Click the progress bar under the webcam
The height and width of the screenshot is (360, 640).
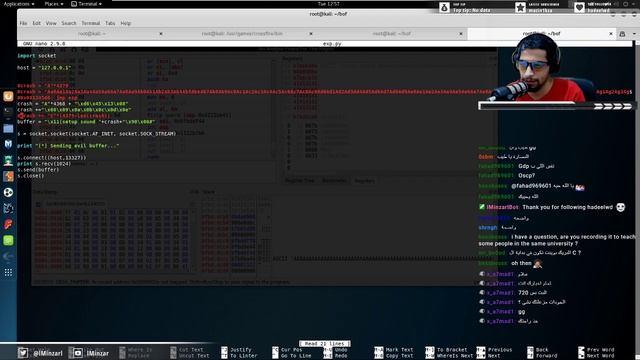557,106
